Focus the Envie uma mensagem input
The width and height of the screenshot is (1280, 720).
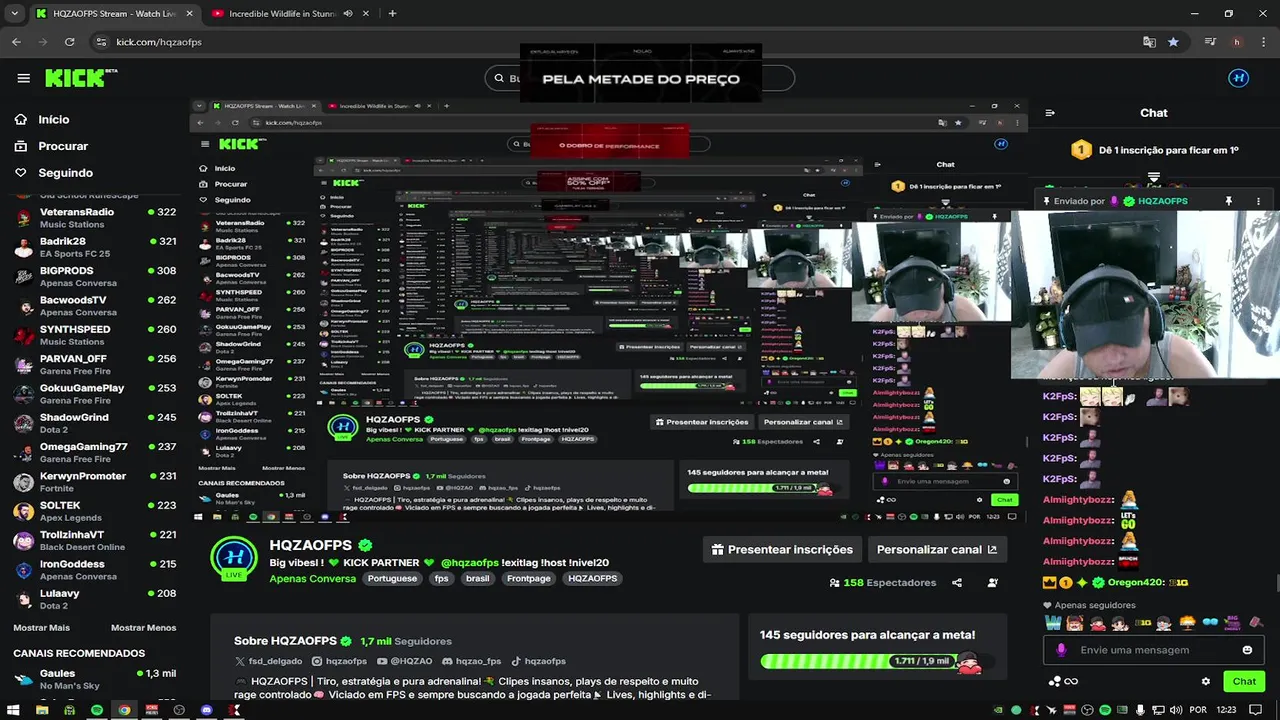(1155, 650)
